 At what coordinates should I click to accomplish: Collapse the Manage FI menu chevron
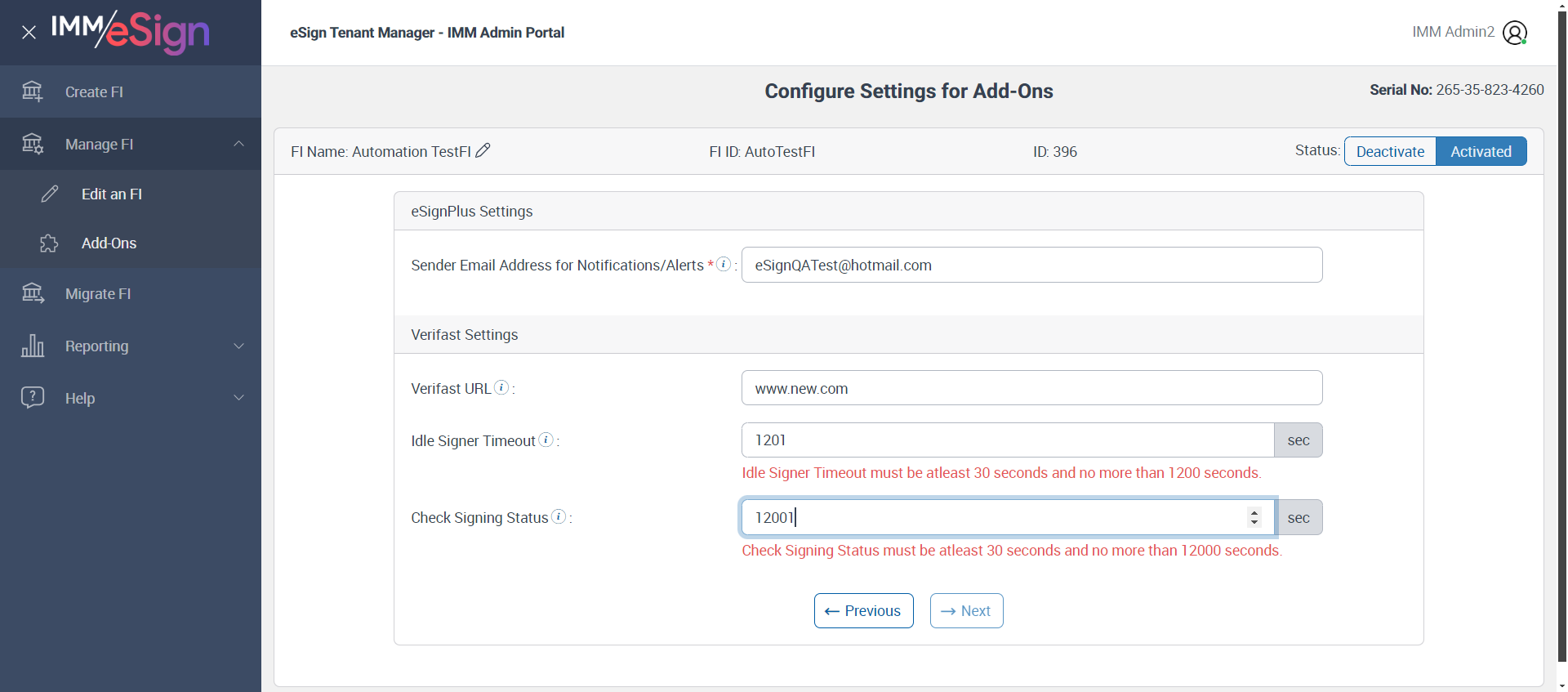tap(238, 144)
